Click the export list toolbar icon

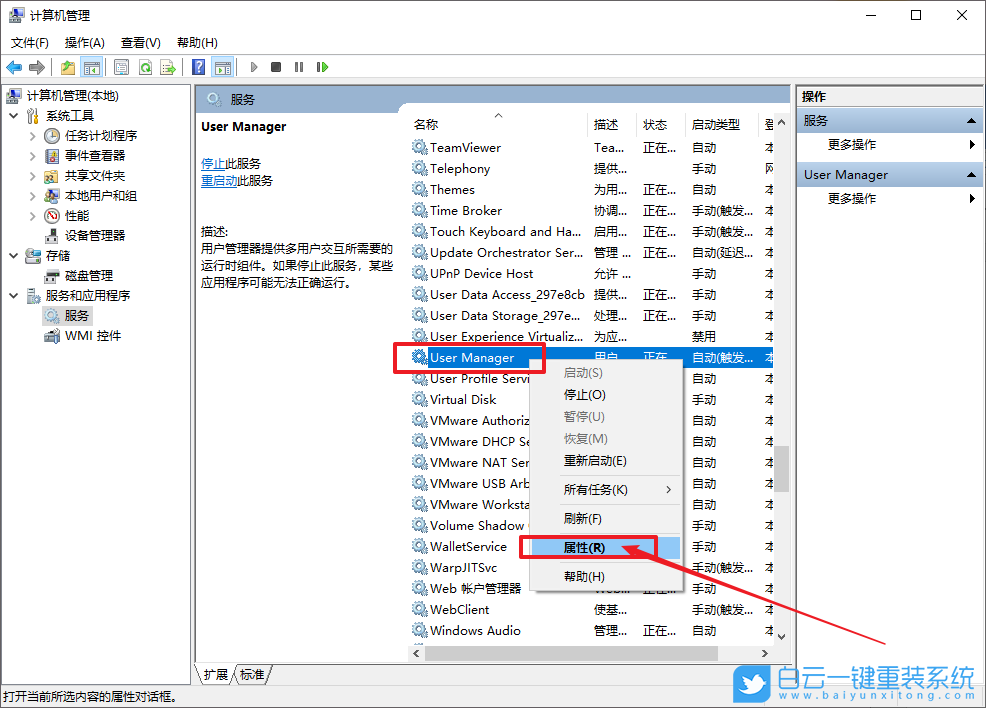(169, 67)
